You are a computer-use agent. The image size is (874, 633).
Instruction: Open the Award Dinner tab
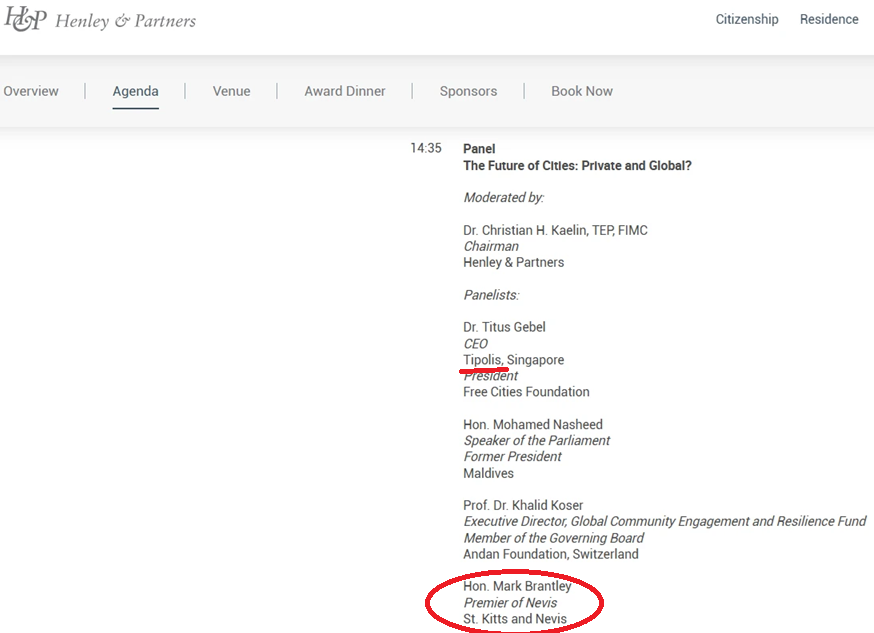344,91
